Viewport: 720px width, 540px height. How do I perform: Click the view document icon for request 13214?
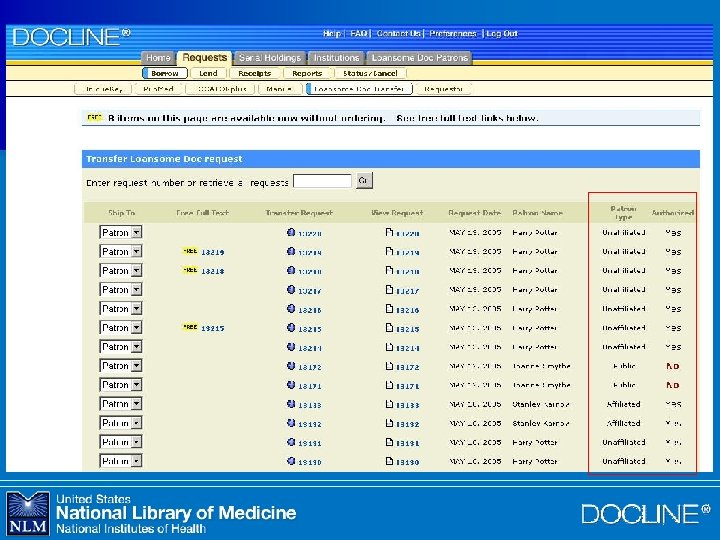pyautogui.click(x=389, y=347)
